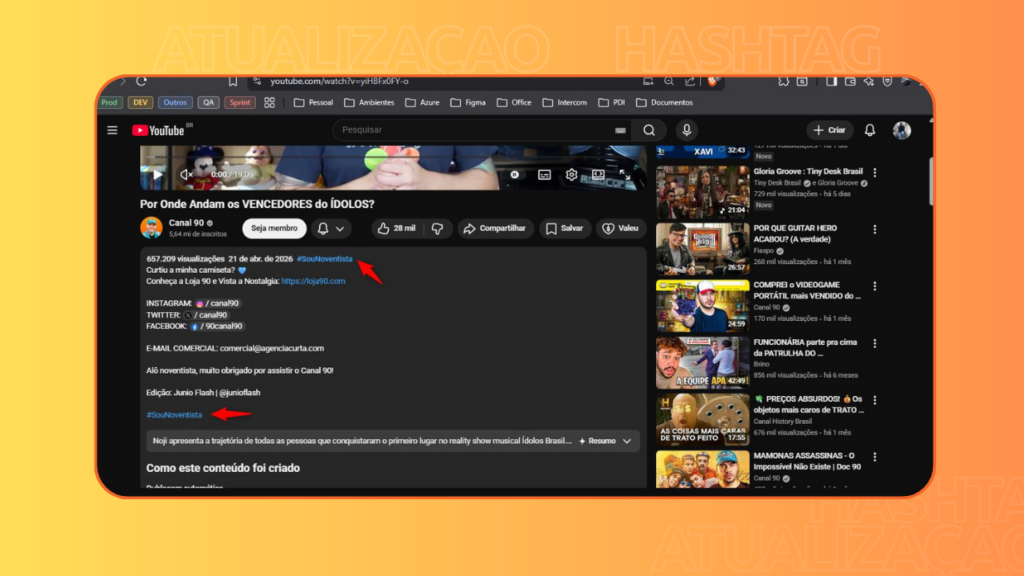The image size is (1024, 576).
Task: Open the Outros bookmark
Action: tap(175, 103)
